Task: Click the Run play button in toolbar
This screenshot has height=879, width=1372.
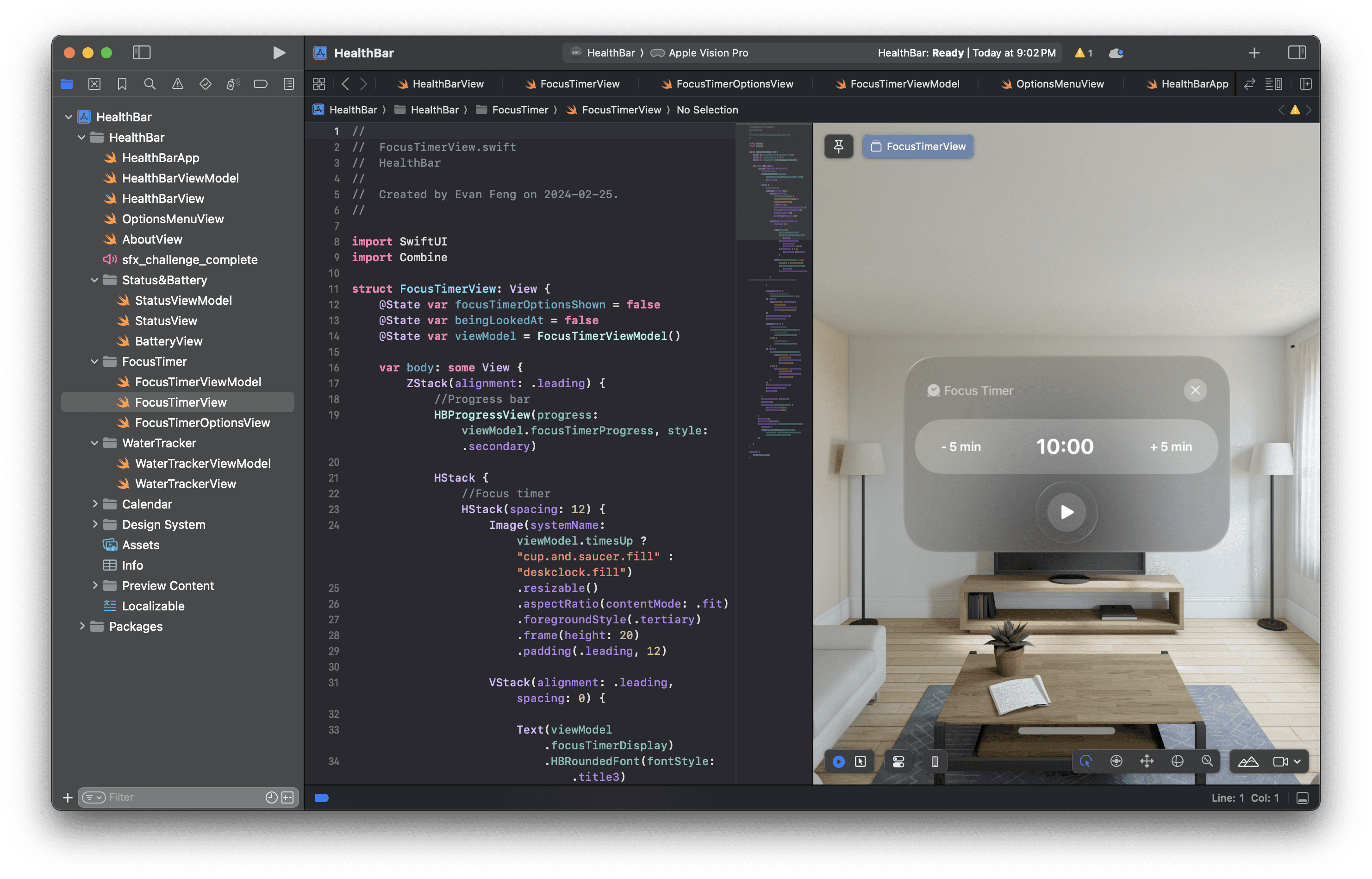Action: point(278,53)
